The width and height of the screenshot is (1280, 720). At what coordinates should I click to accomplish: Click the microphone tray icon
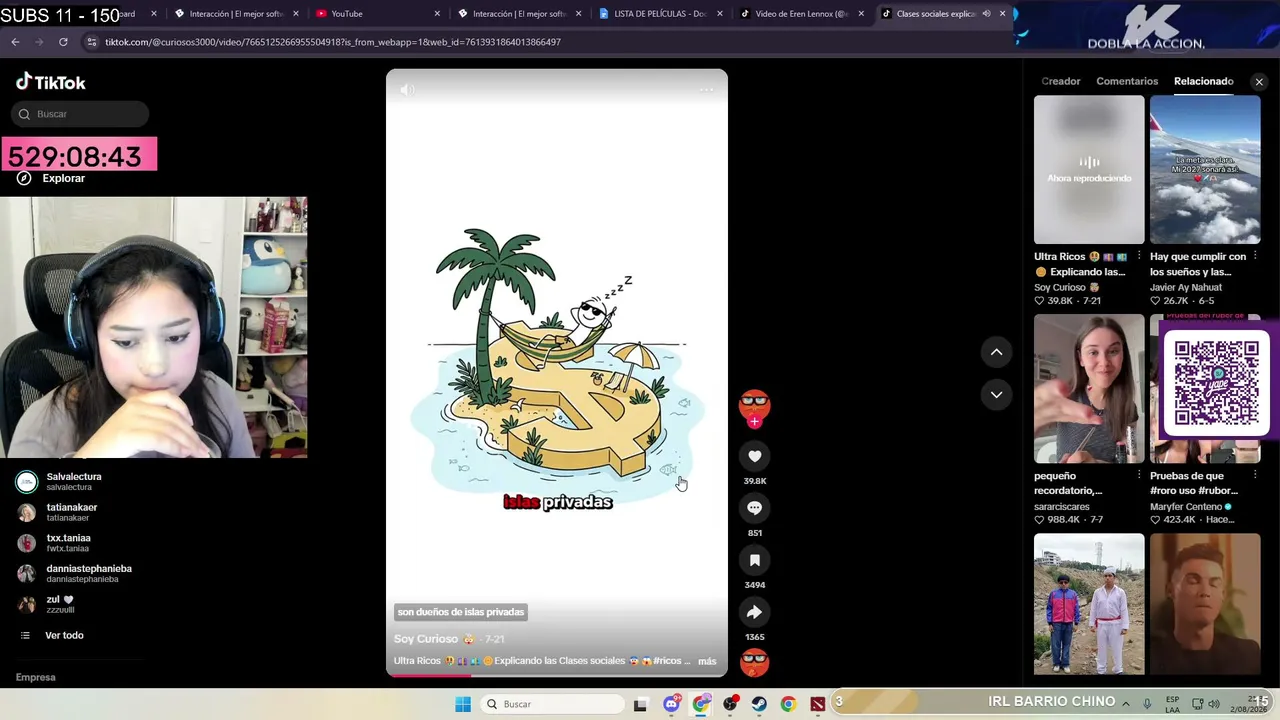(x=1147, y=704)
